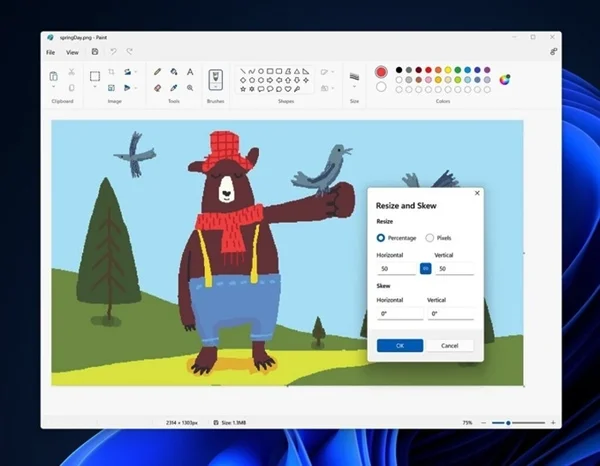The height and width of the screenshot is (466, 600).
Task: Click the file Size 1.3MB status entry
Action: (230, 423)
